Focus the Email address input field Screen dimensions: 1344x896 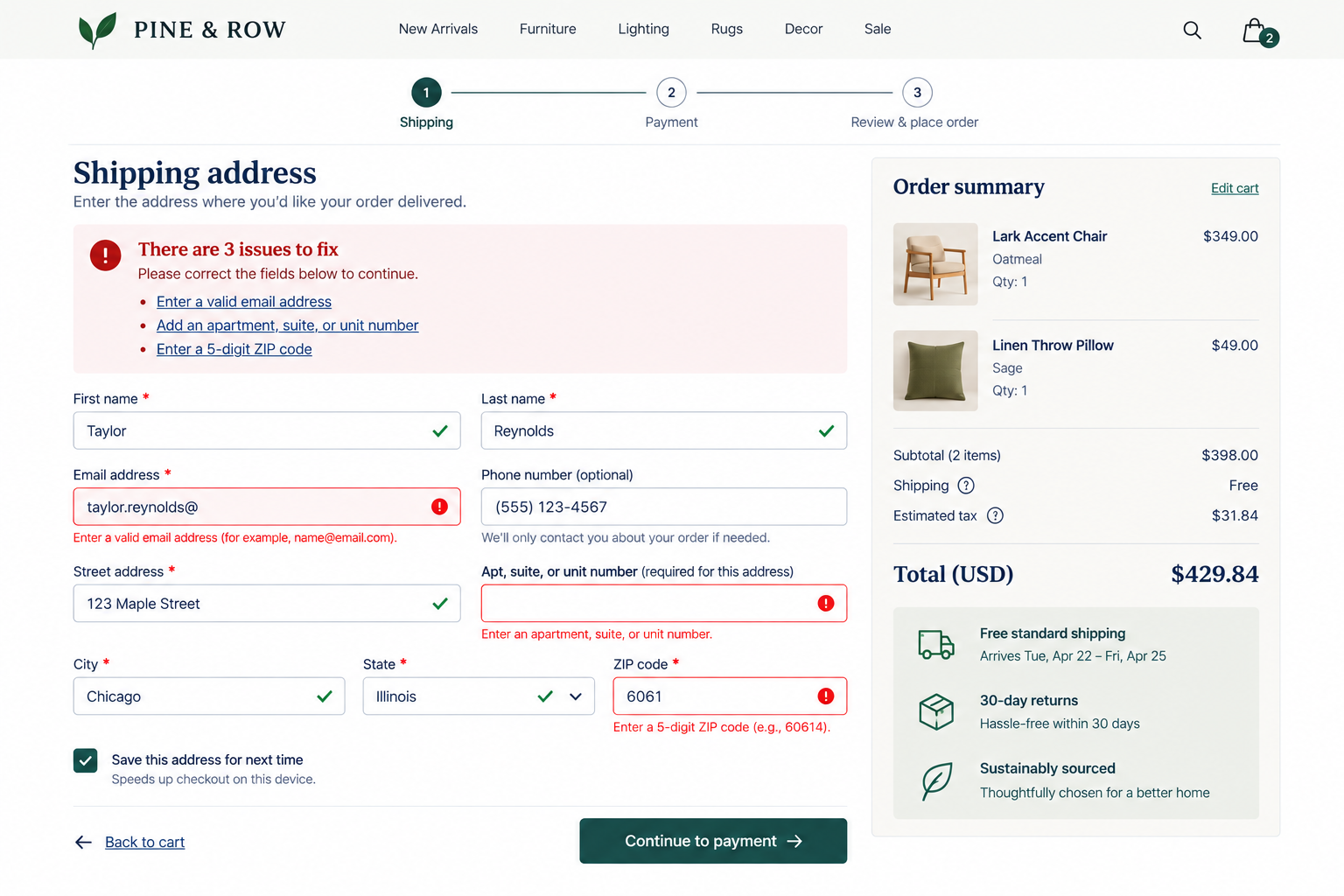click(267, 507)
